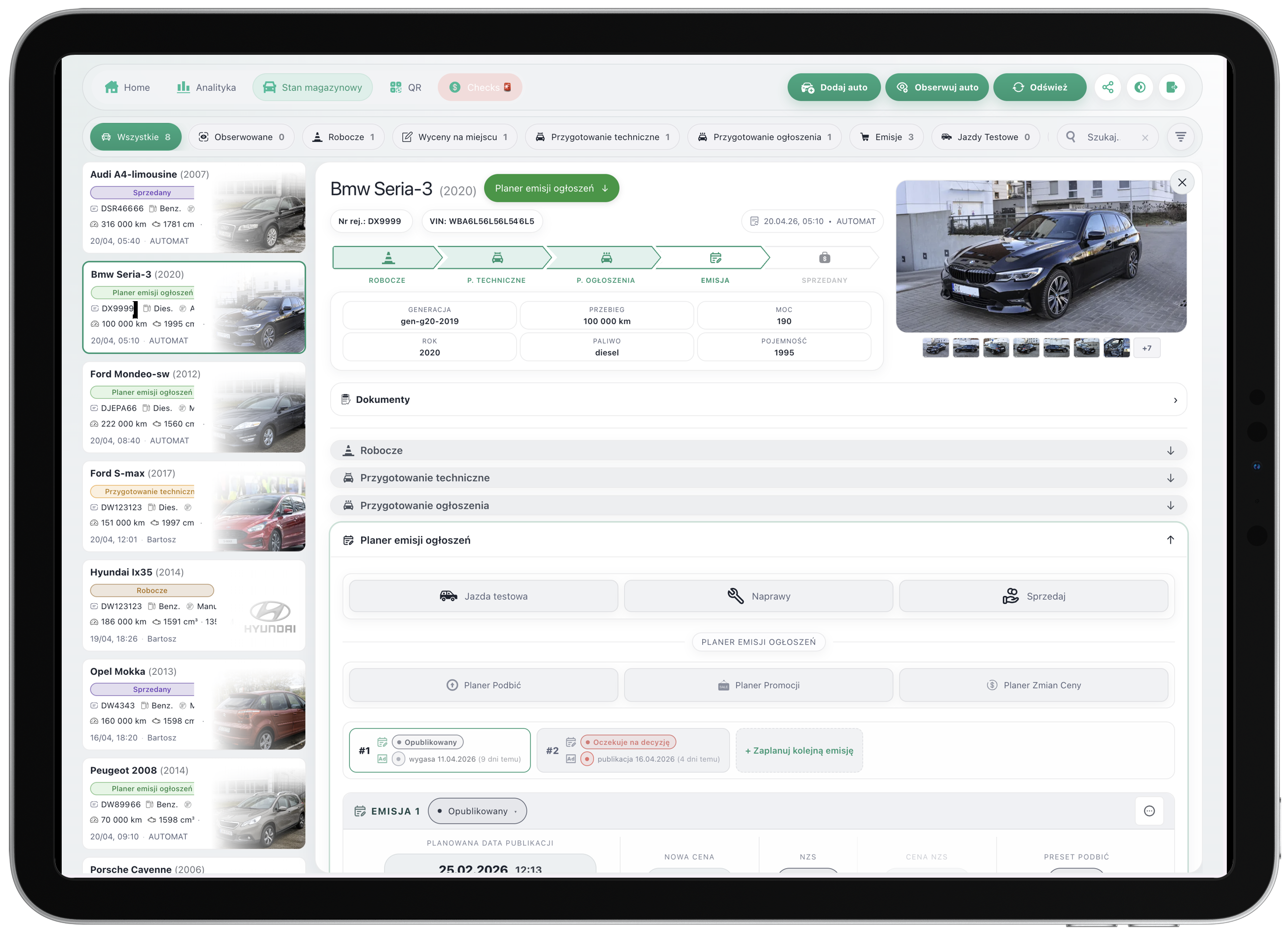Select emission #2 Oczekuje na decyzję
1288x933 pixels.
coord(633,750)
